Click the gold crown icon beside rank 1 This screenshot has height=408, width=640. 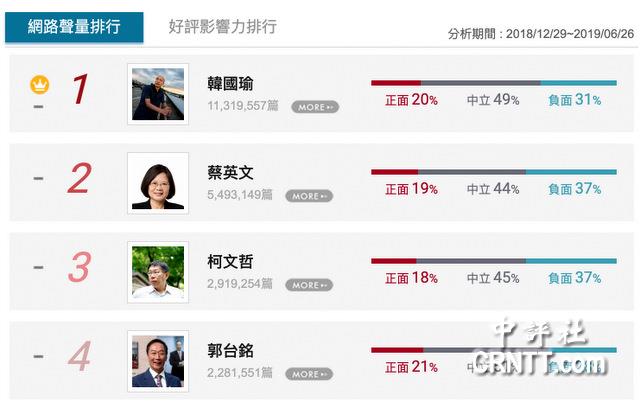[40, 85]
